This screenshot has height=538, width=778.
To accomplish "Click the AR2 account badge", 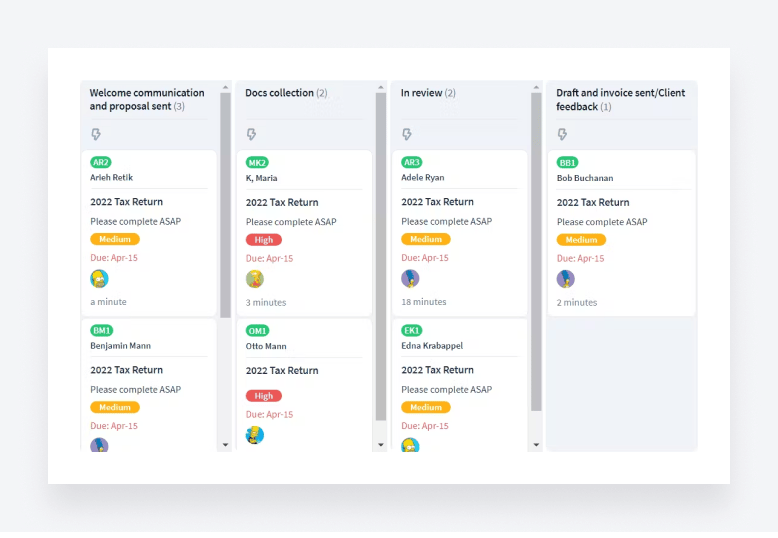I will tap(101, 162).
